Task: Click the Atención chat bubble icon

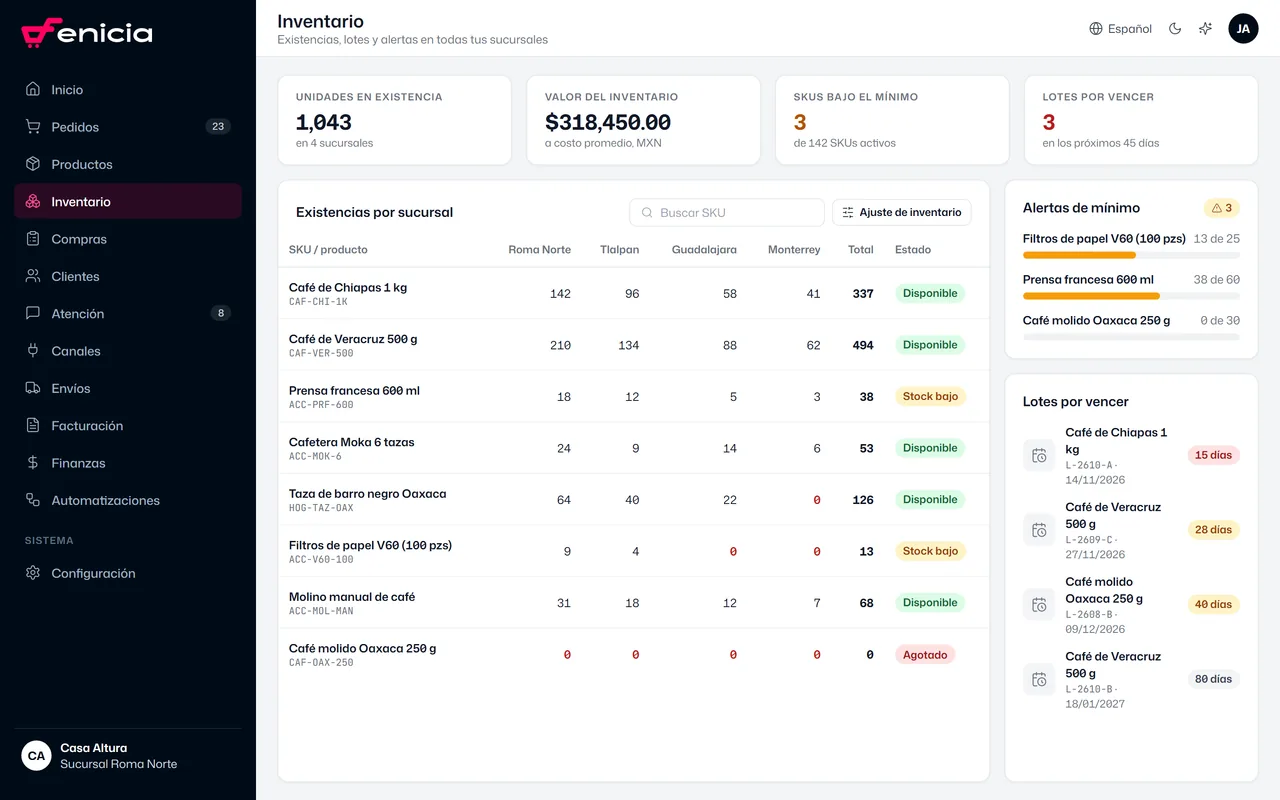Action: tap(33, 313)
